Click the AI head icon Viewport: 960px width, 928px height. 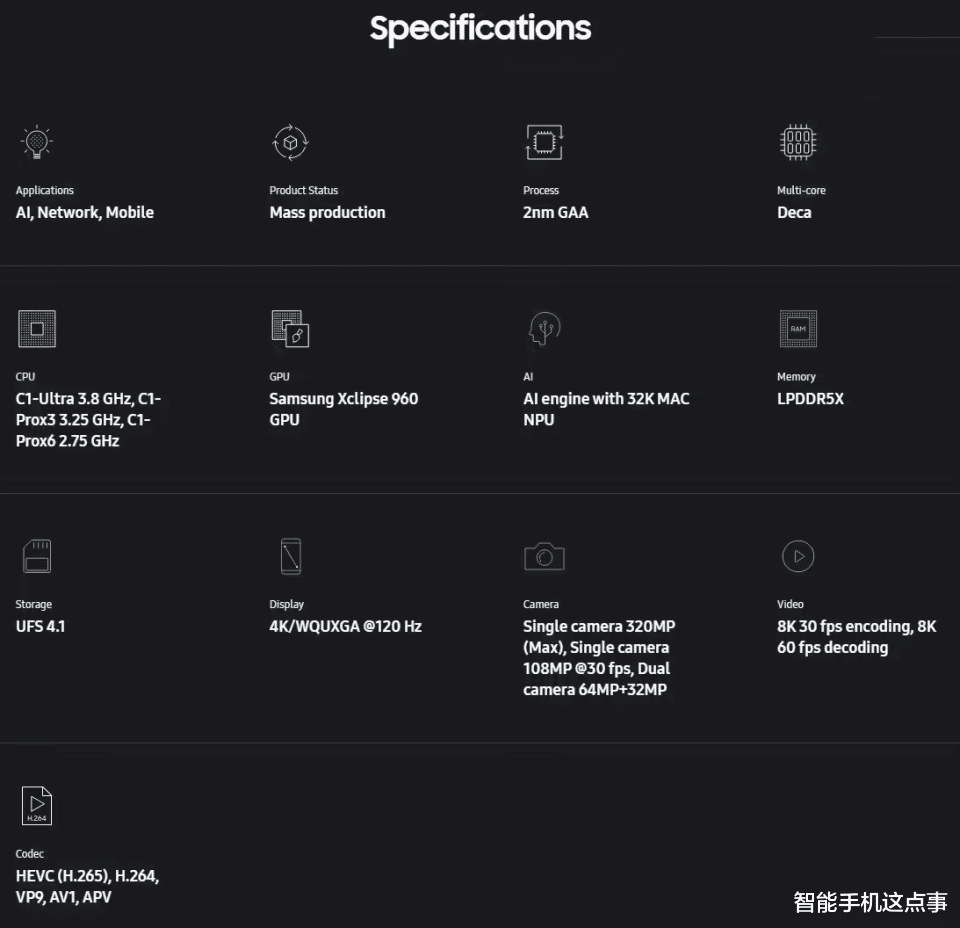(x=544, y=328)
